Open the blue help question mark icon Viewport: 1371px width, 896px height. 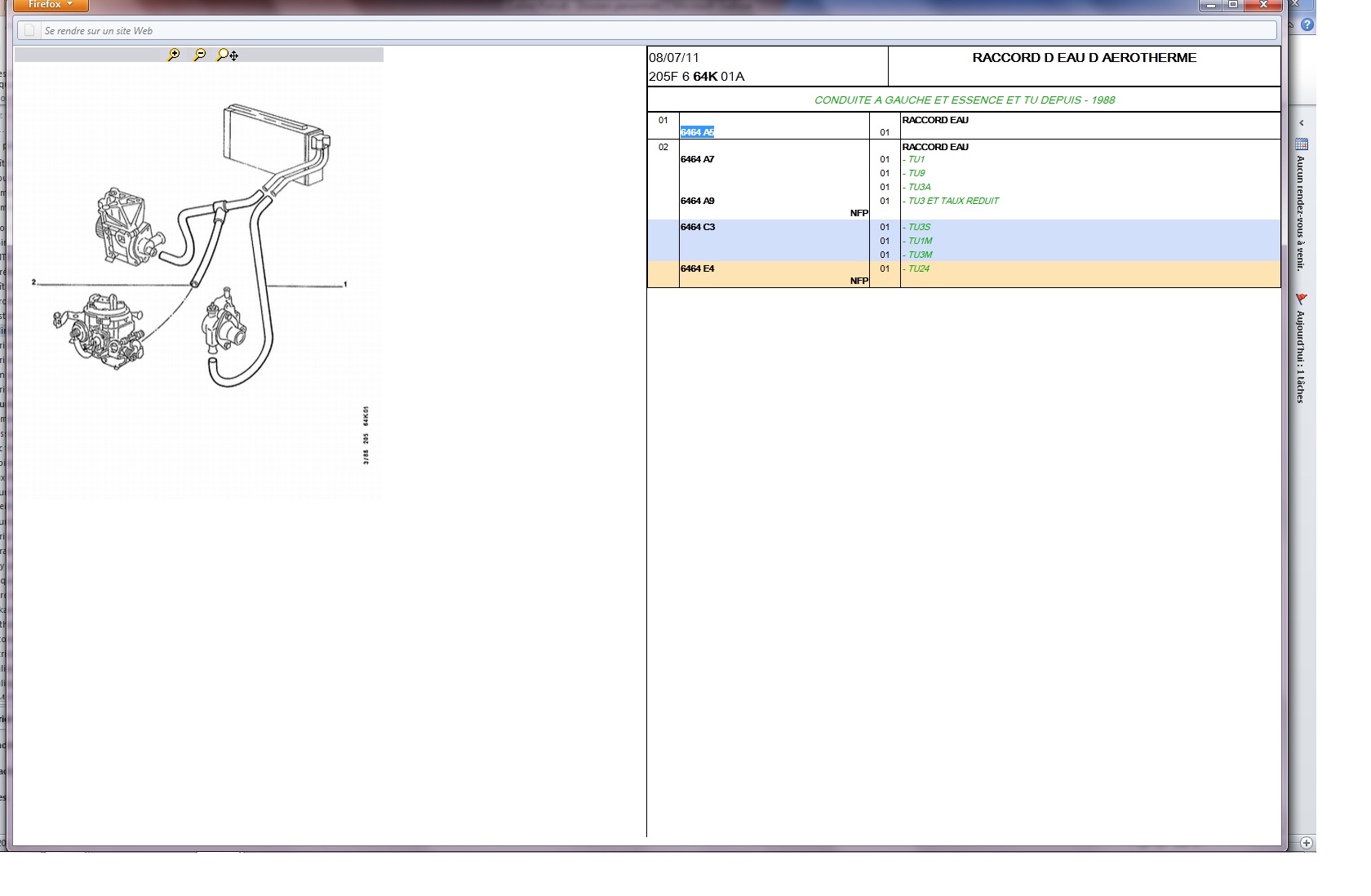1307,24
